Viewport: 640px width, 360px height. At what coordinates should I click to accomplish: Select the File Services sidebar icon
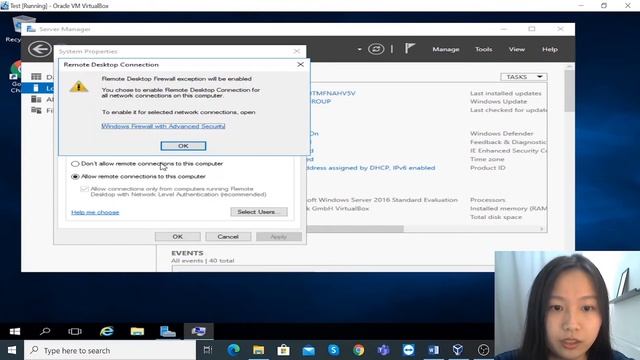pos(36,110)
